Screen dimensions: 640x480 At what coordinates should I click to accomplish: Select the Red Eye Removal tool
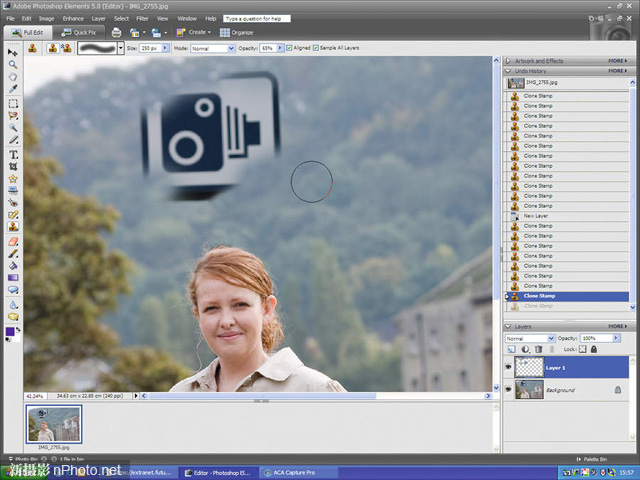(13, 202)
